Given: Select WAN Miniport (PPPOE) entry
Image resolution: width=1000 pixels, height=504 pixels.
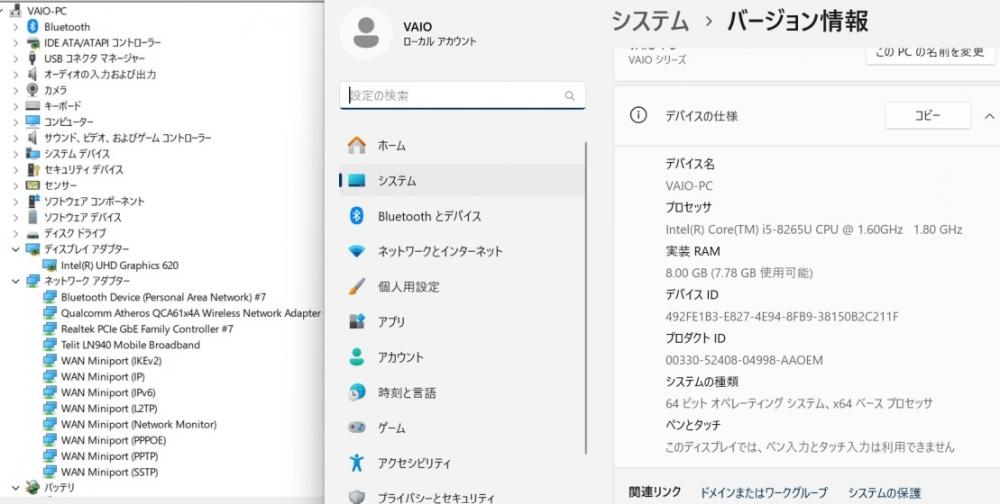Looking at the screenshot, I should pyautogui.click(x=113, y=440).
